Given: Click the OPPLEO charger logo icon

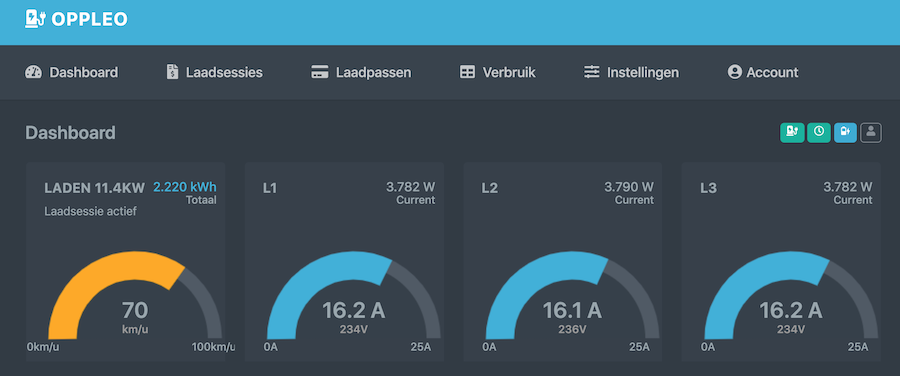Looking at the screenshot, I should pyautogui.click(x=34, y=19).
